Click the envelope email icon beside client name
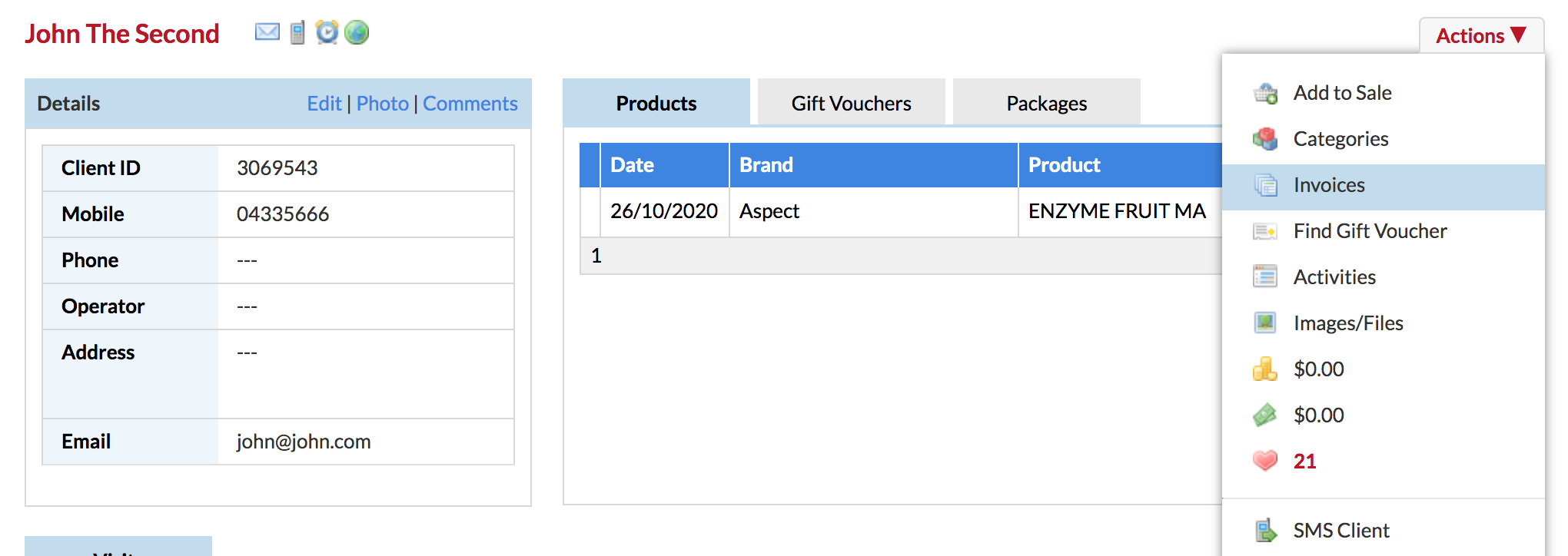The image size is (1568, 556). [267, 32]
